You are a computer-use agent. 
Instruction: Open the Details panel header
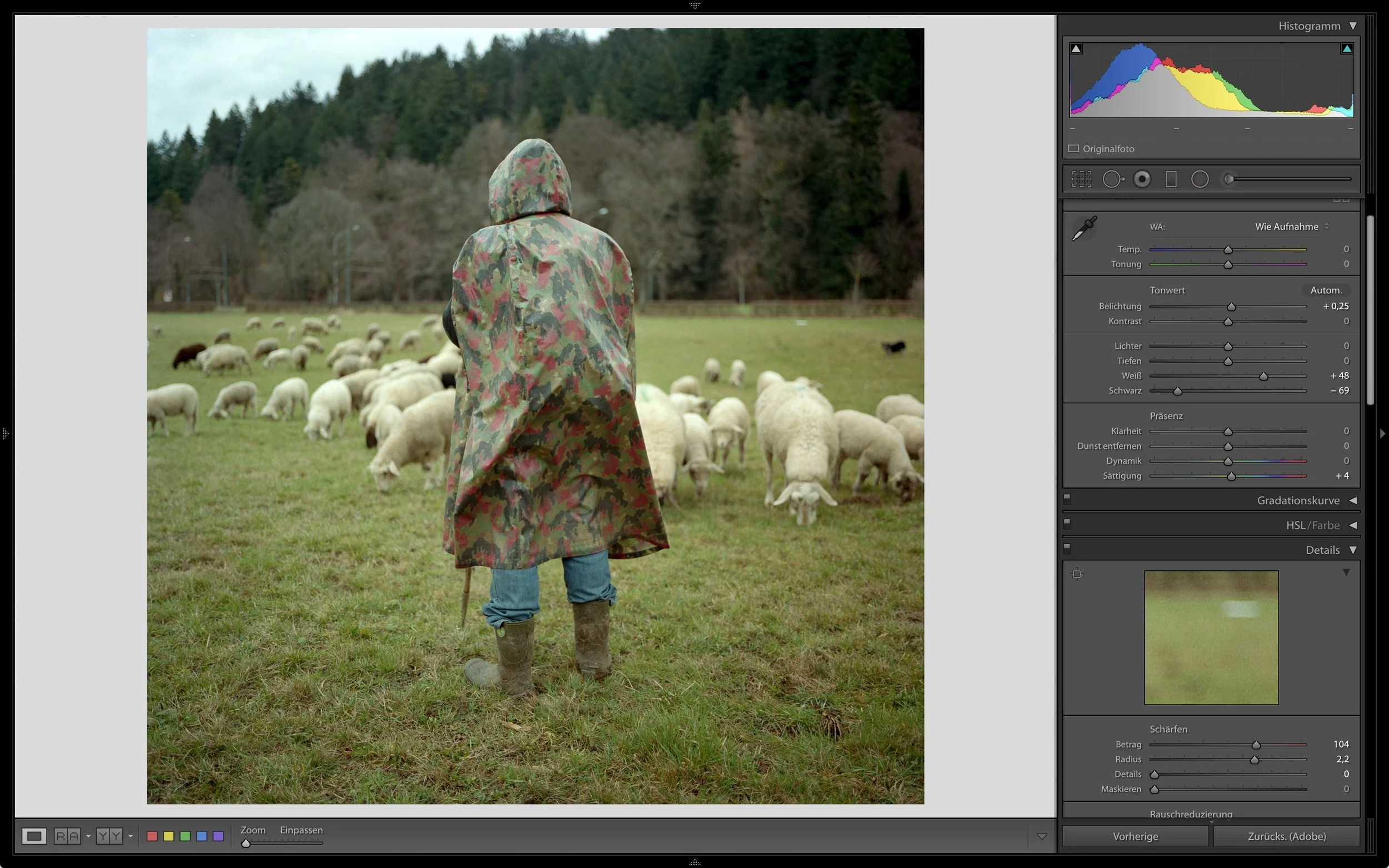(1322, 550)
